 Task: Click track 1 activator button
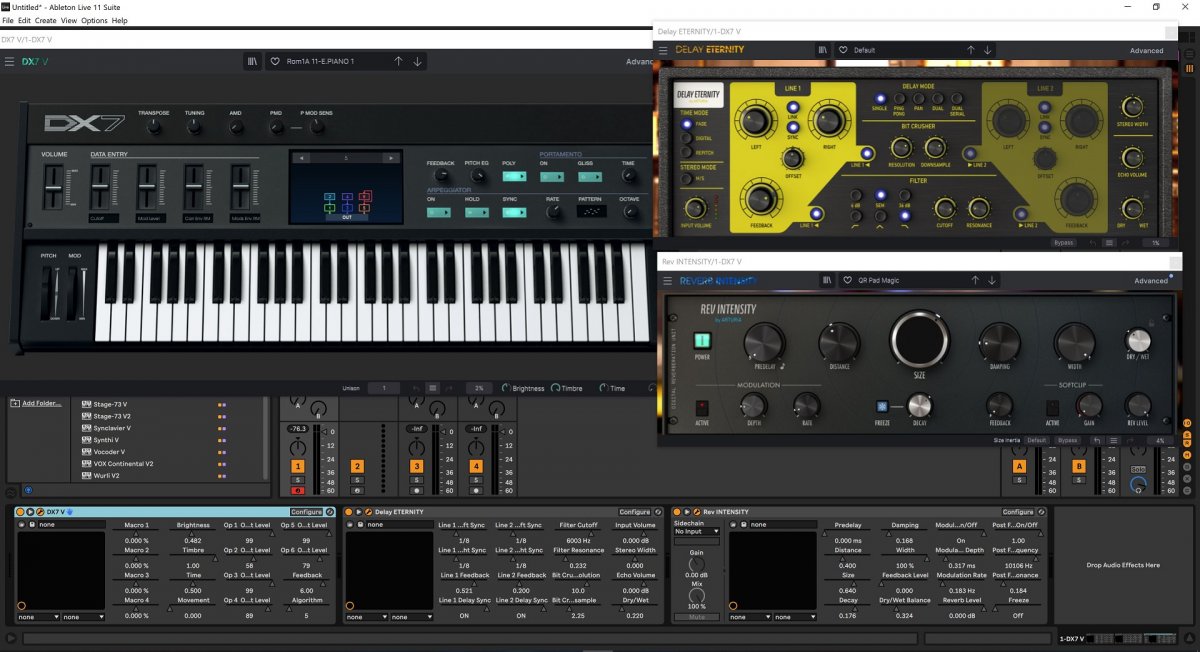(297, 467)
